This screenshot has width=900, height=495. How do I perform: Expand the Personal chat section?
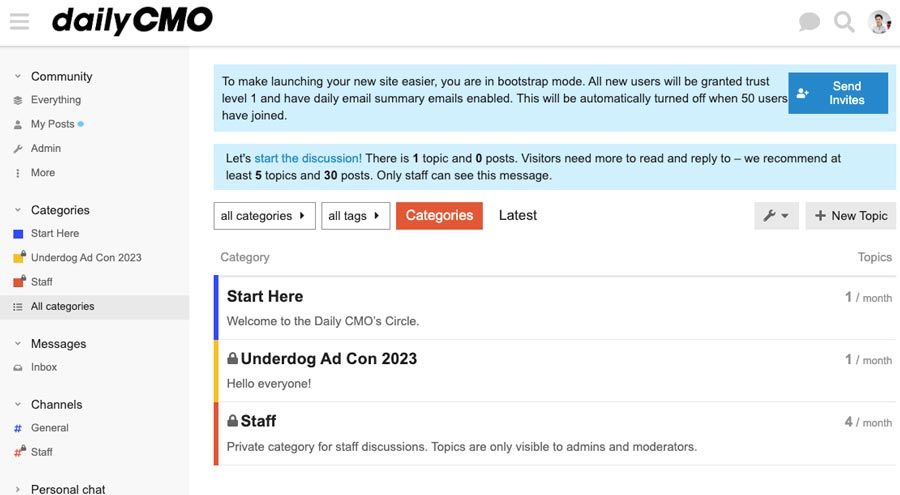(x=18, y=489)
